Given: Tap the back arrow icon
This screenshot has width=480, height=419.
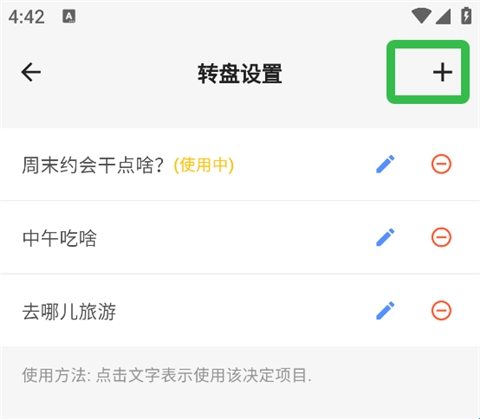Looking at the screenshot, I should [31, 72].
